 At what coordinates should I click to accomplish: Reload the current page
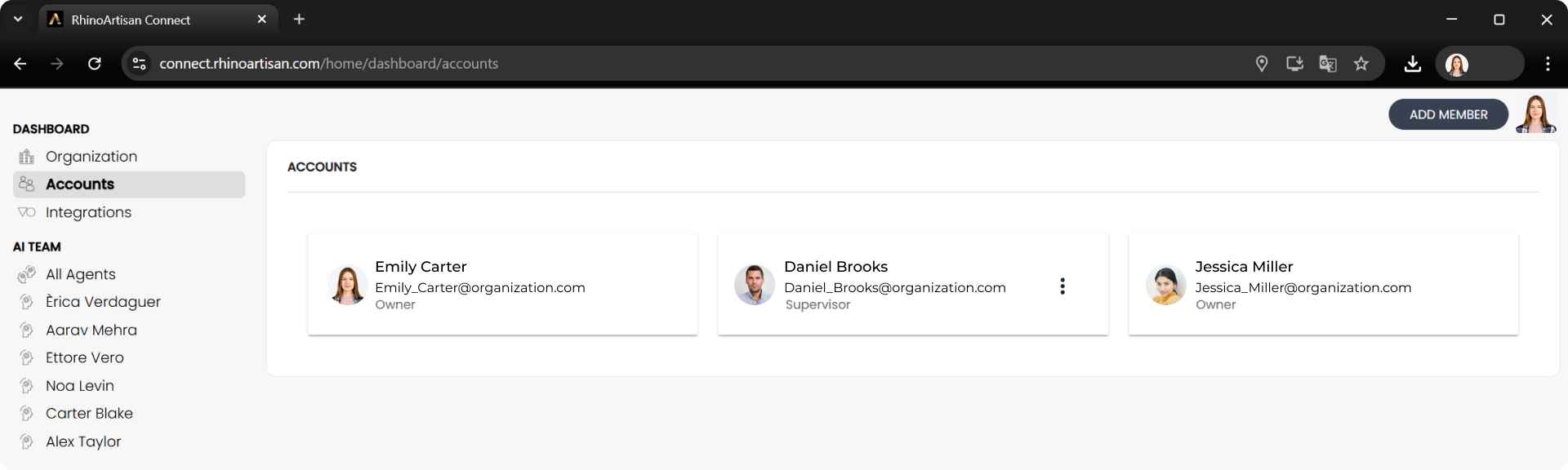pyautogui.click(x=95, y=64)
